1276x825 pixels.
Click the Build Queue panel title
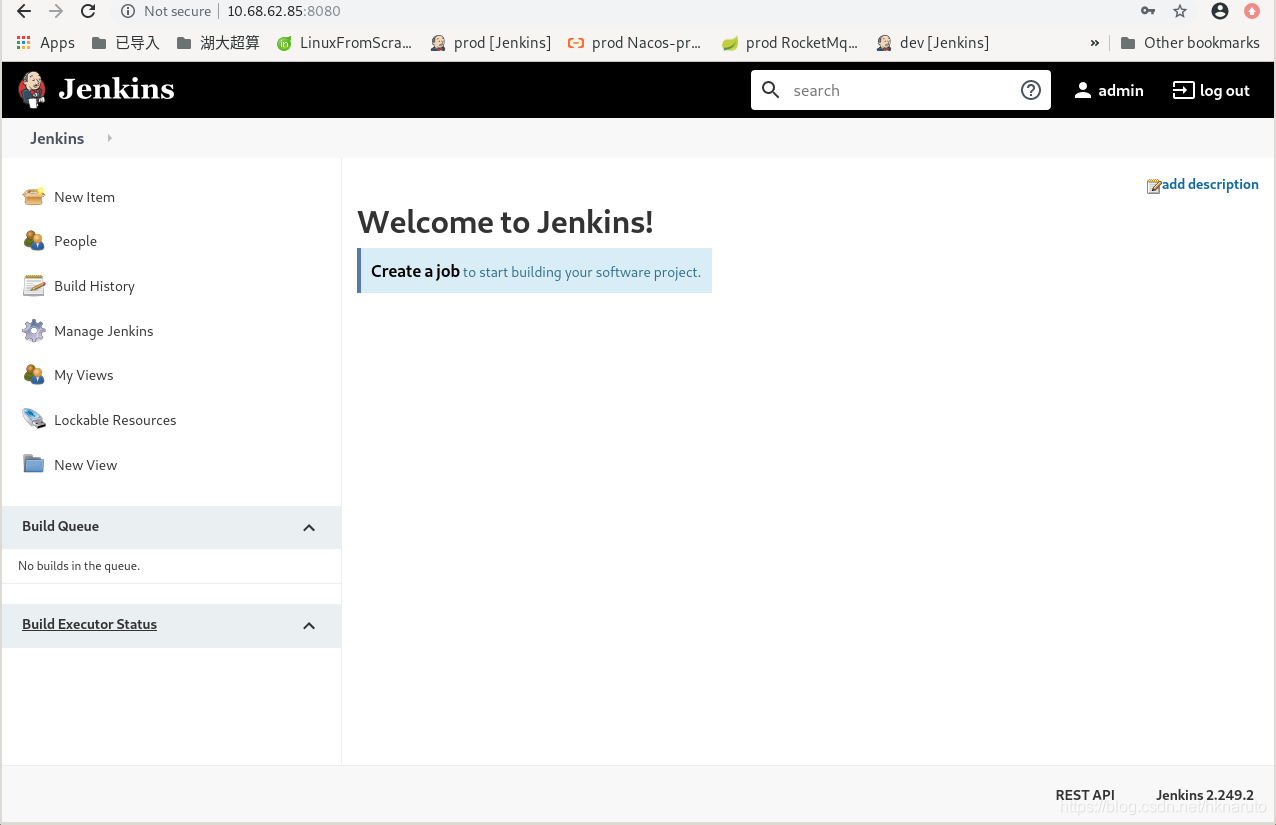click(60, 526)
